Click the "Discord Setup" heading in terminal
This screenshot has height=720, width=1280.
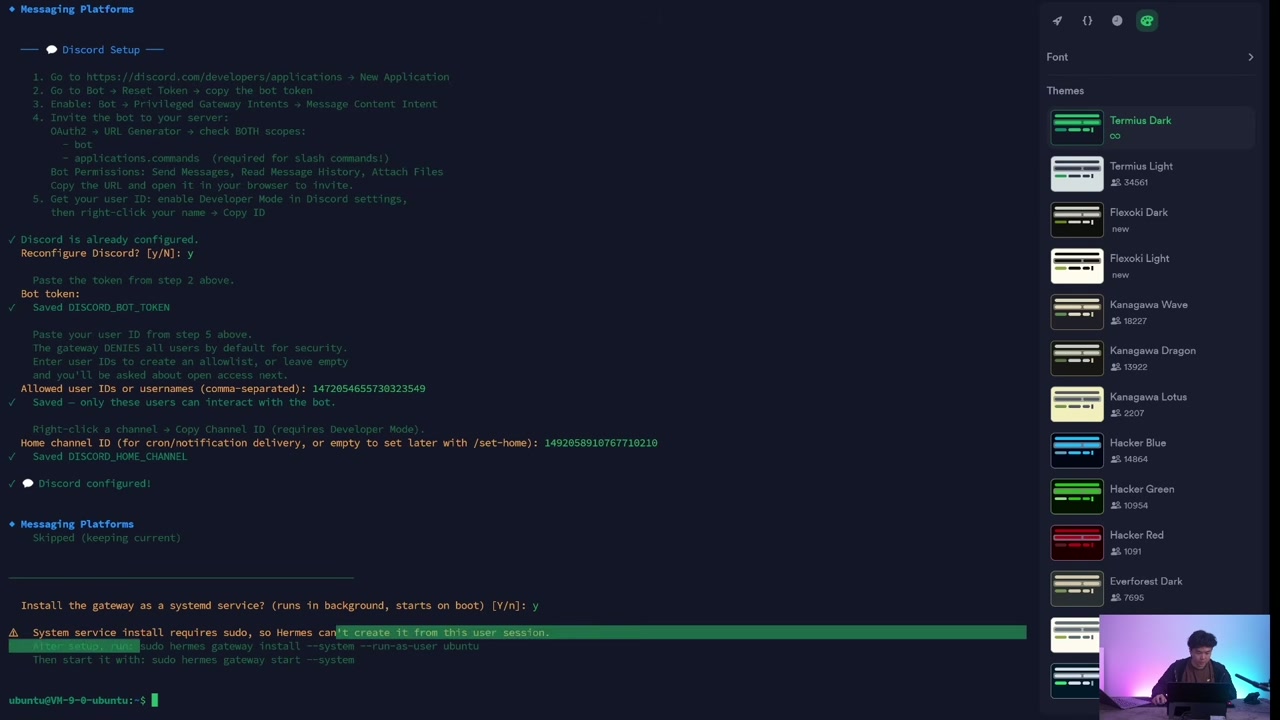pos(101,50)
